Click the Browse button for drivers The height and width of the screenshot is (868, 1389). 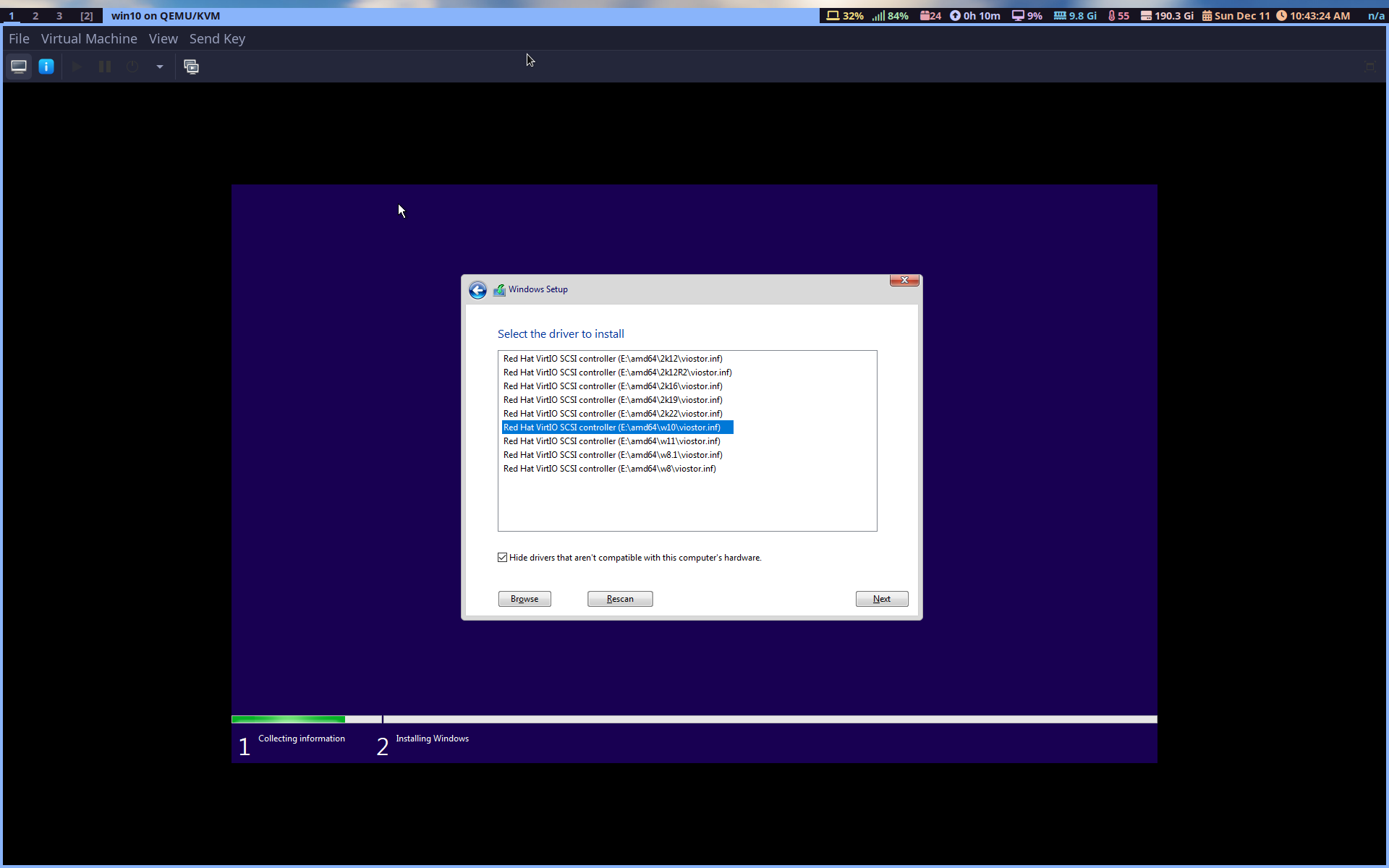point(524,598)
